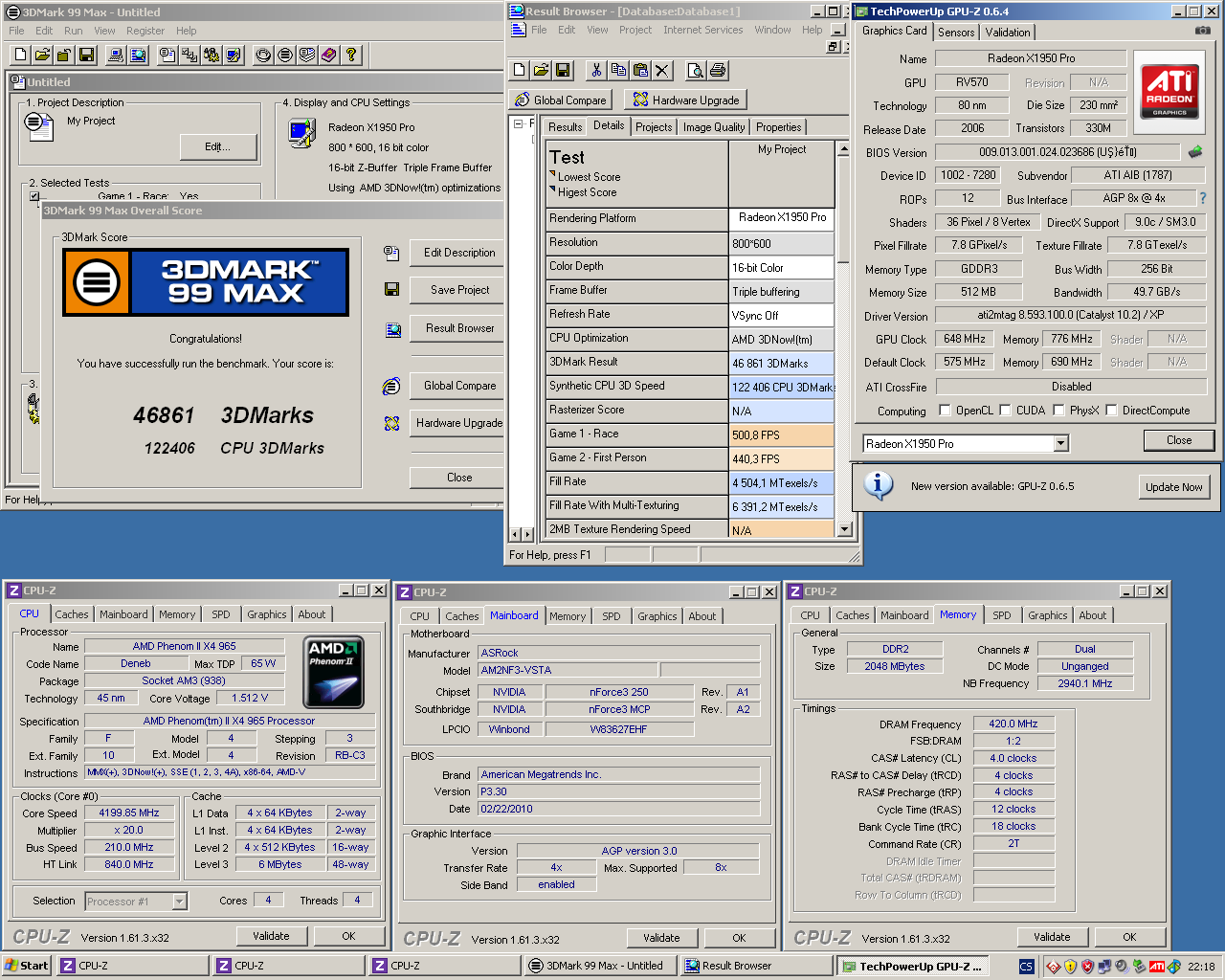Click New project icon in 3DMark toolbar
The image size is (1225, 980).
point(20,55)
